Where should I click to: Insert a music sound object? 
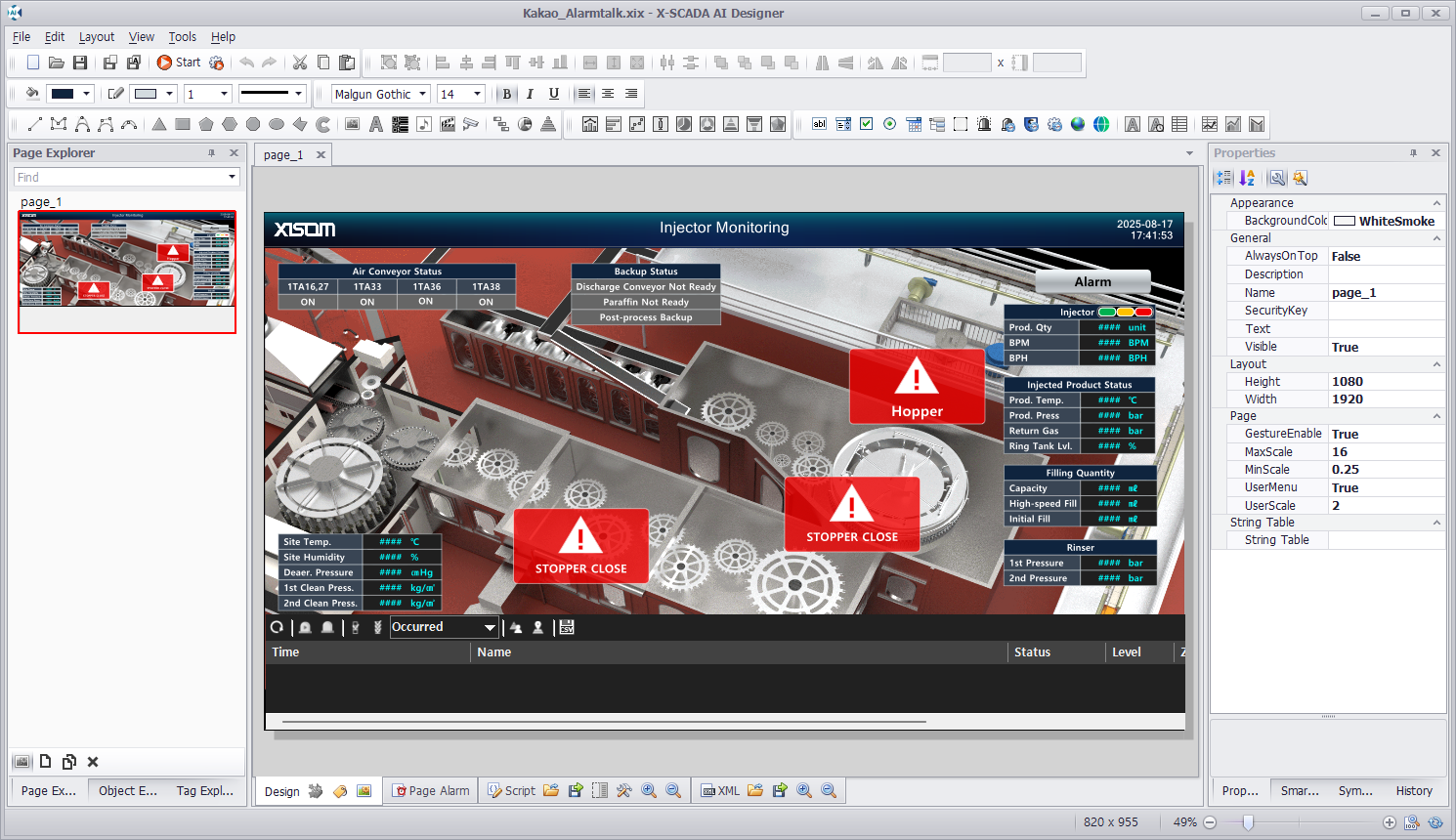click(423, 124)
